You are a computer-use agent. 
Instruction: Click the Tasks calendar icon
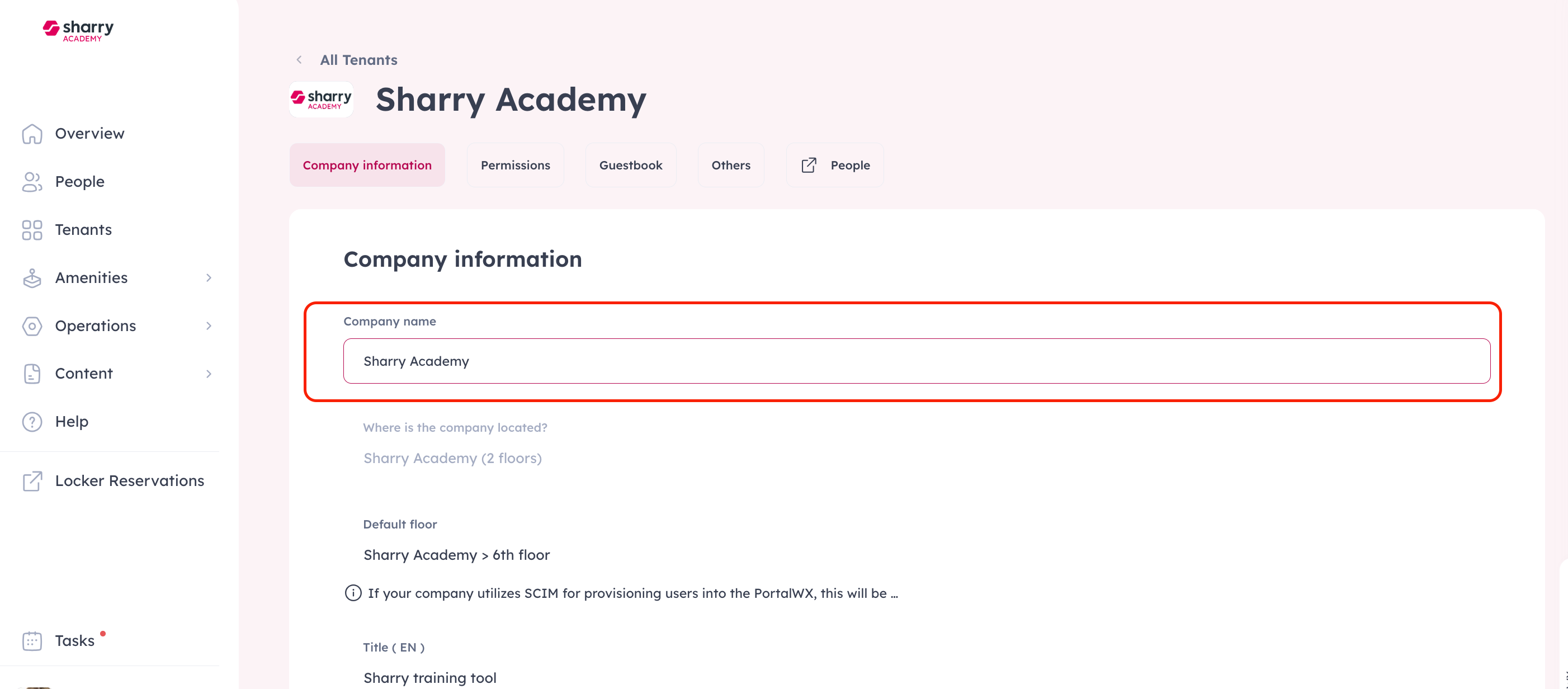tap(32, 641)
